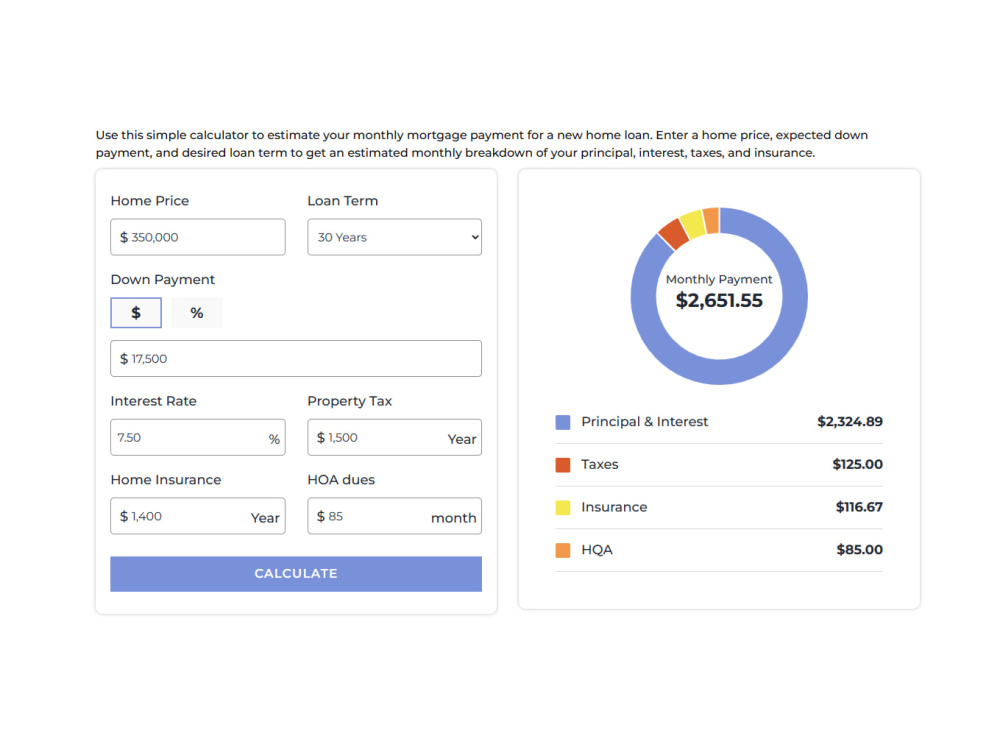Switch down payment to percent mode
This screenshot has height=750, width=1000.
(x=197, y=312)
